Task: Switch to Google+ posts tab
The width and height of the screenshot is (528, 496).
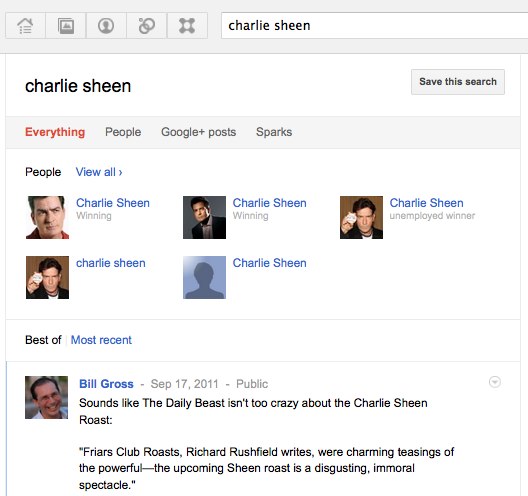Action: [x=198, y=132]
